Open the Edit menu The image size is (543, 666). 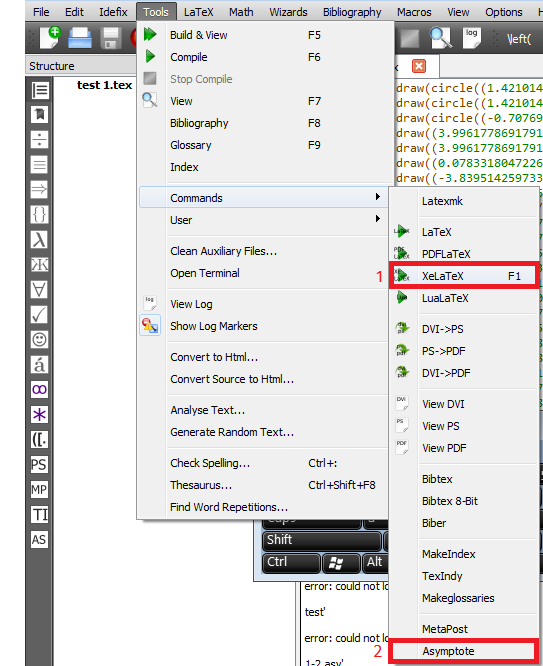coord(74,12)
